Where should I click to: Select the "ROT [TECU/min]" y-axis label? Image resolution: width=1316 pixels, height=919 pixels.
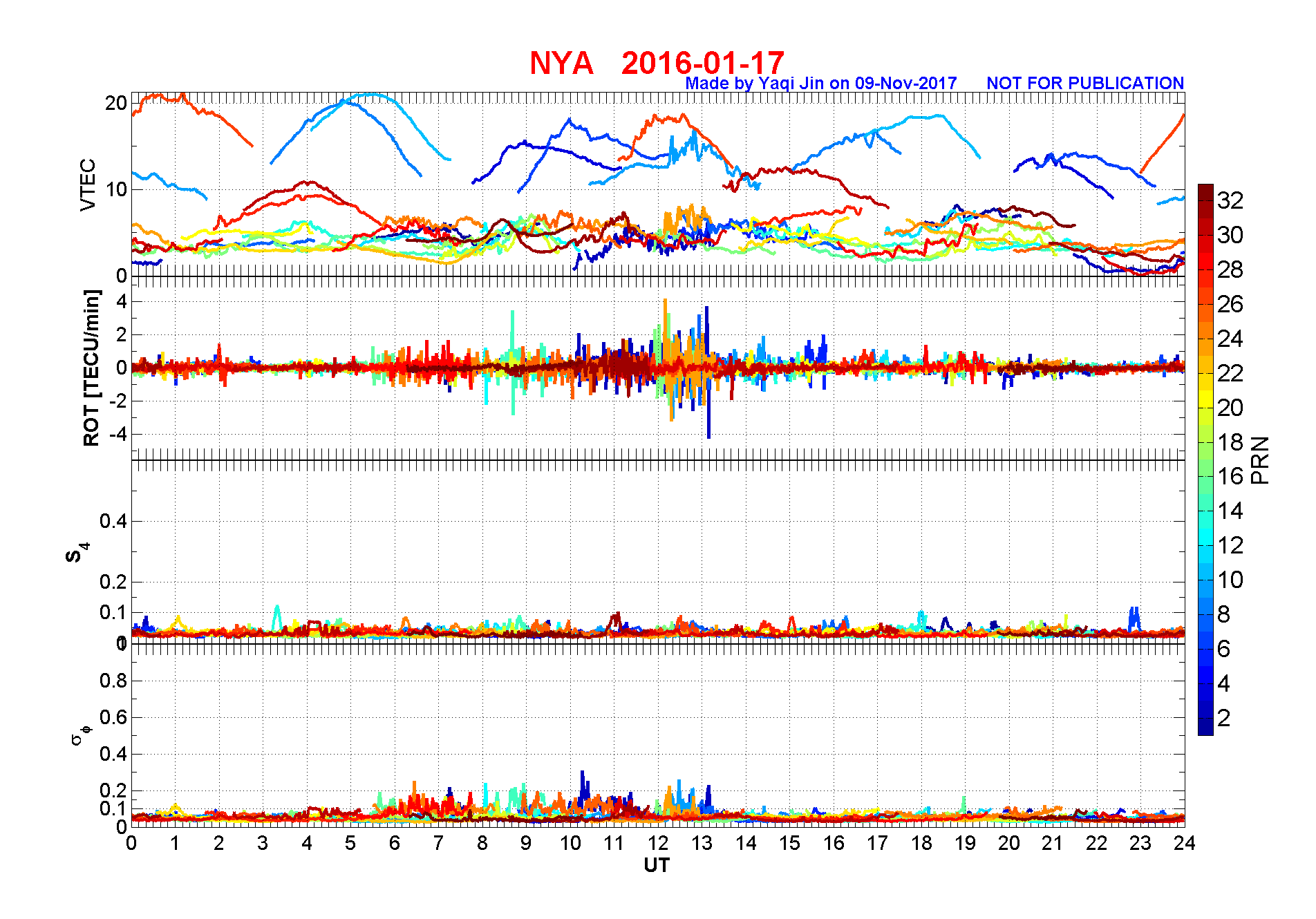(91, 368)
